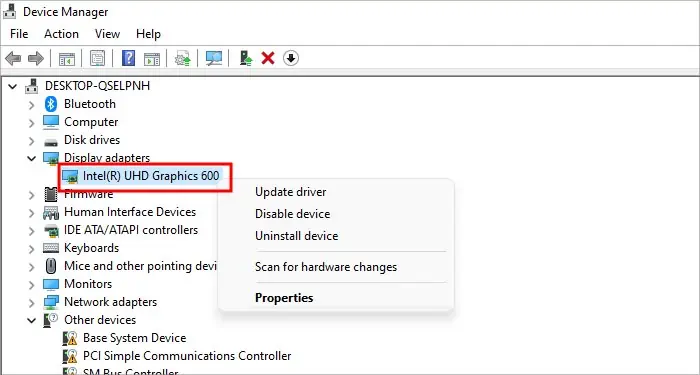Select Properties in the context menu
This screenshot has height=375, width=700.
pyautogui.click(x=284, y=298)
